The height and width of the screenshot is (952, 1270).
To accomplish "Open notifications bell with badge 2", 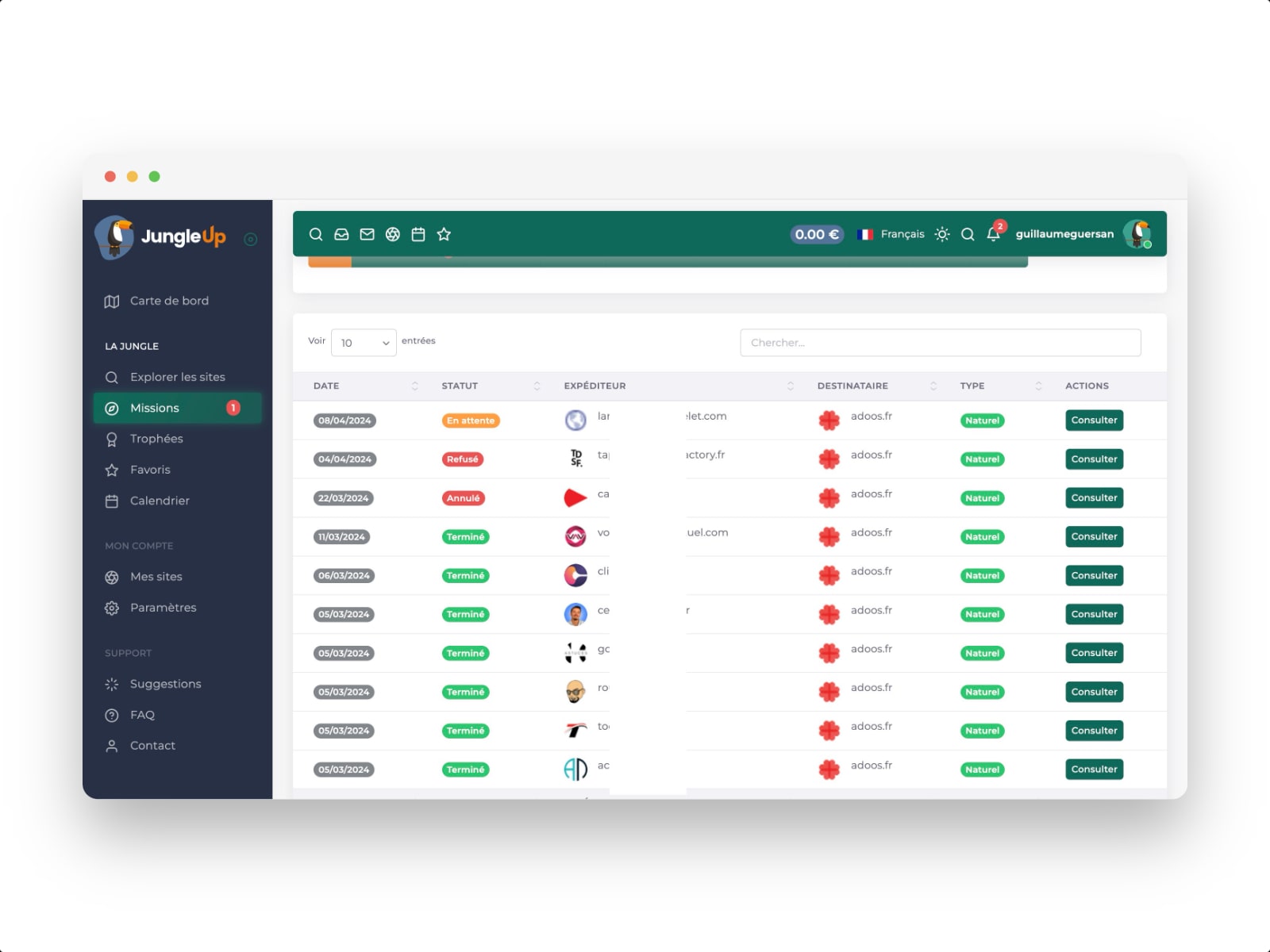I will pos(994,232).
